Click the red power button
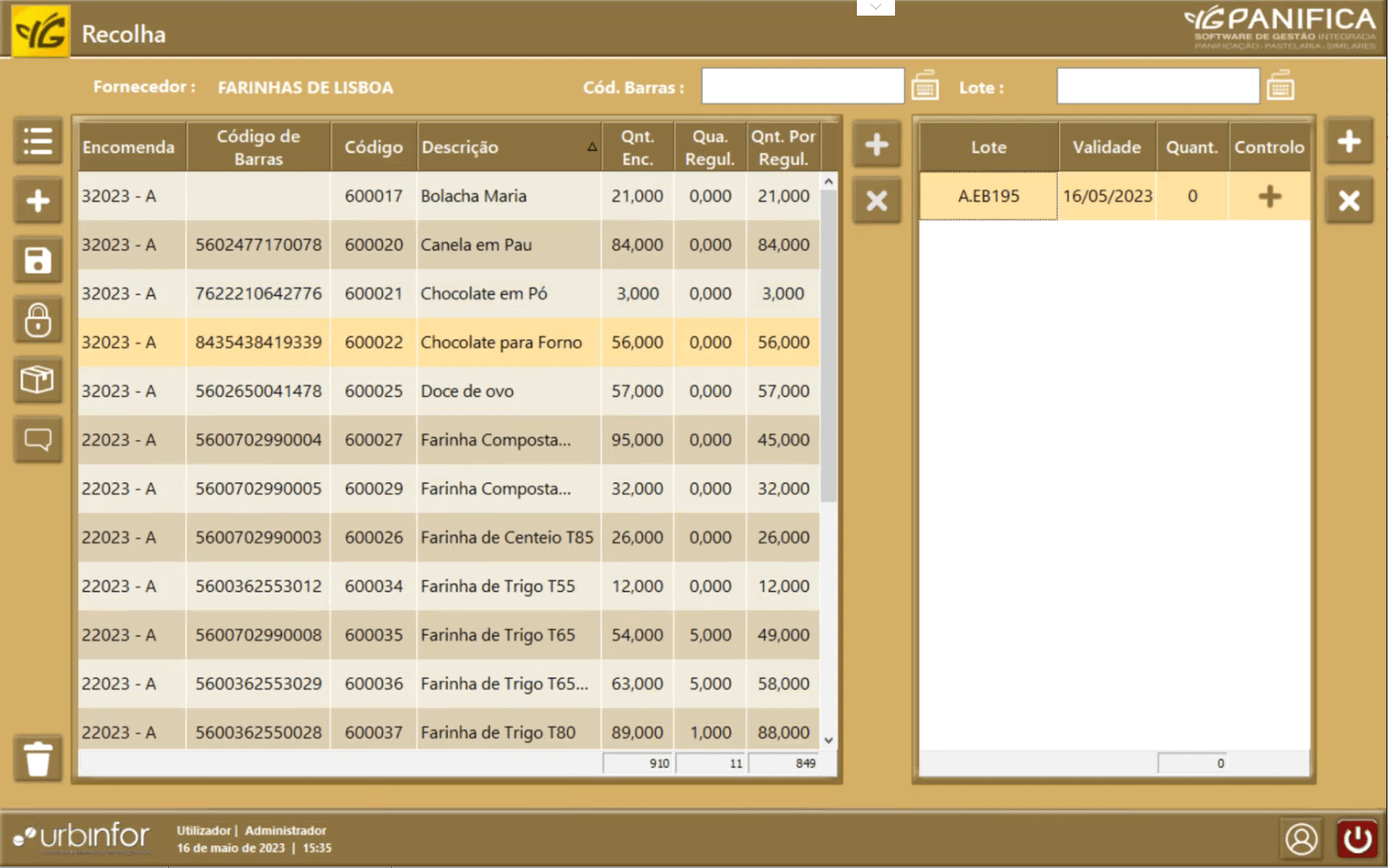Image resolution: width=1388 pixels, height=868 pixels. (1357, 839)
